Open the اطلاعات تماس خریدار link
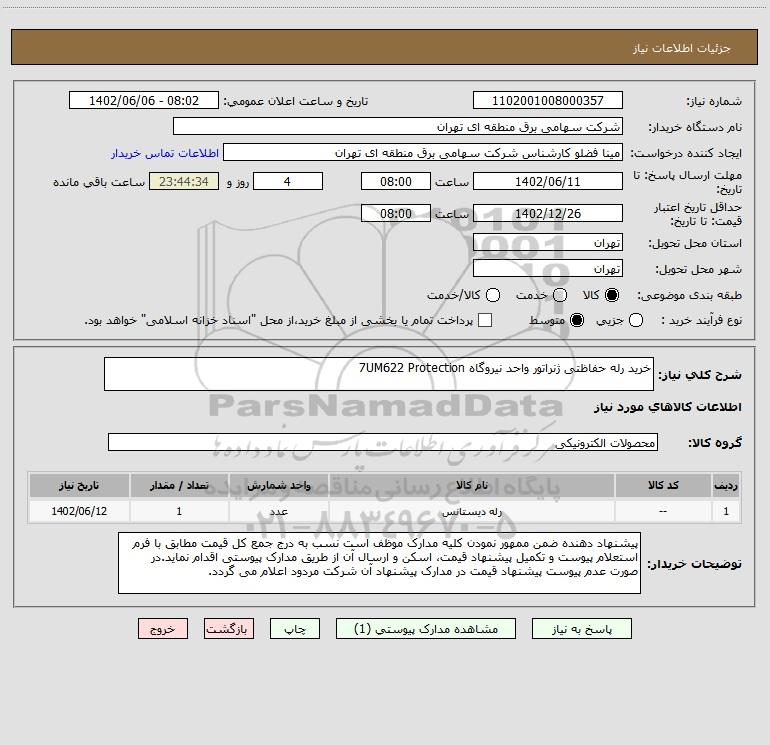This screenshot has height=745, width=770. point(165,153)
